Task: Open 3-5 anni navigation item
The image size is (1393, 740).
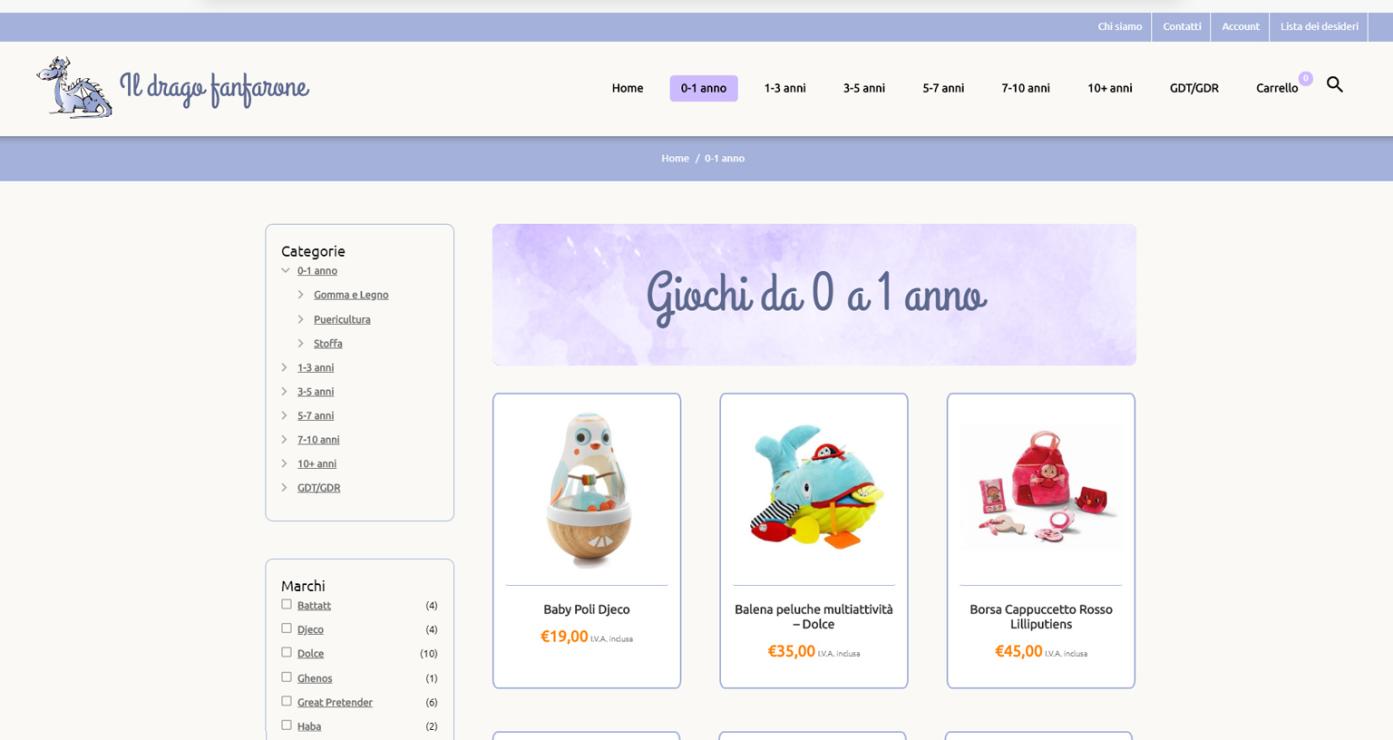Action: (x=863, y=88)
